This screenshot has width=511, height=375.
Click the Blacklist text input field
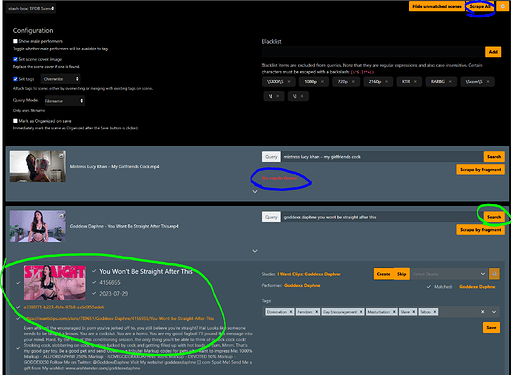[x=373, y=52]
